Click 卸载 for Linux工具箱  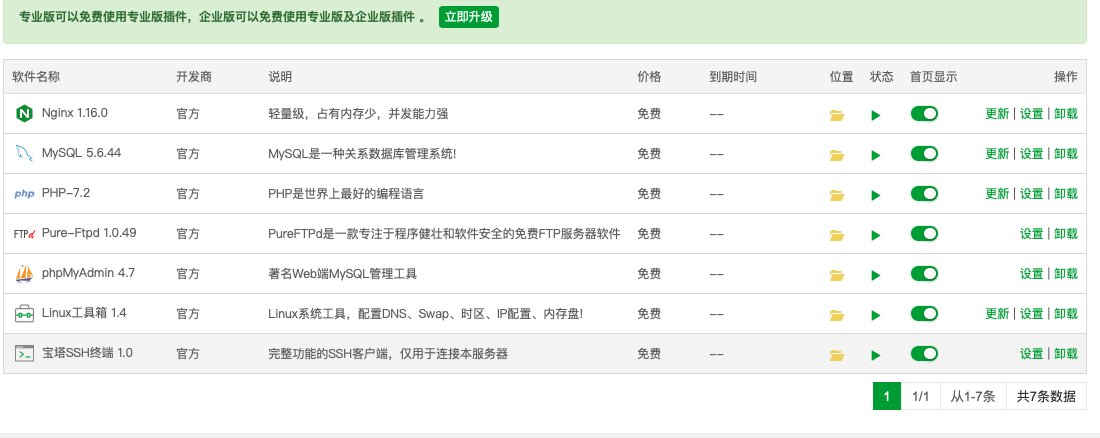tap(1066, 314)
